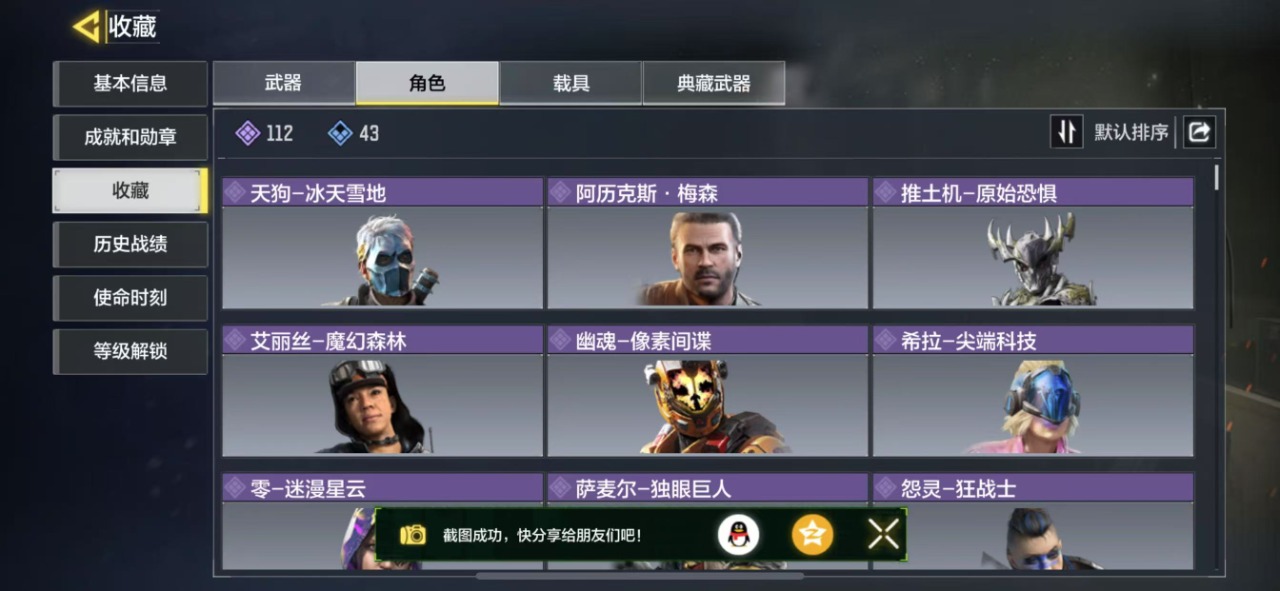Viewport: 1280px width, 591px height.
Task: Open the 基本信息 section
Action: click(130, 84)
